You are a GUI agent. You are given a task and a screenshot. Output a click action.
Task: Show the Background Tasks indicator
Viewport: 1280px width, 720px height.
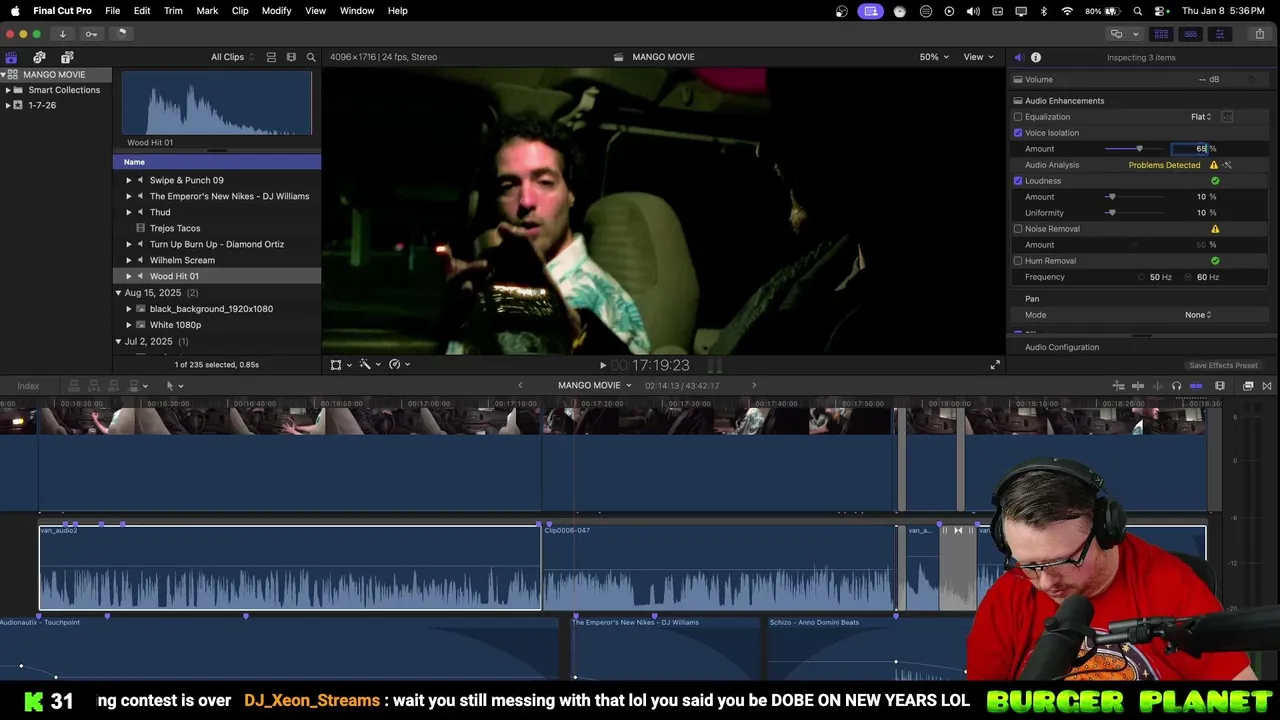pos(122,34)
